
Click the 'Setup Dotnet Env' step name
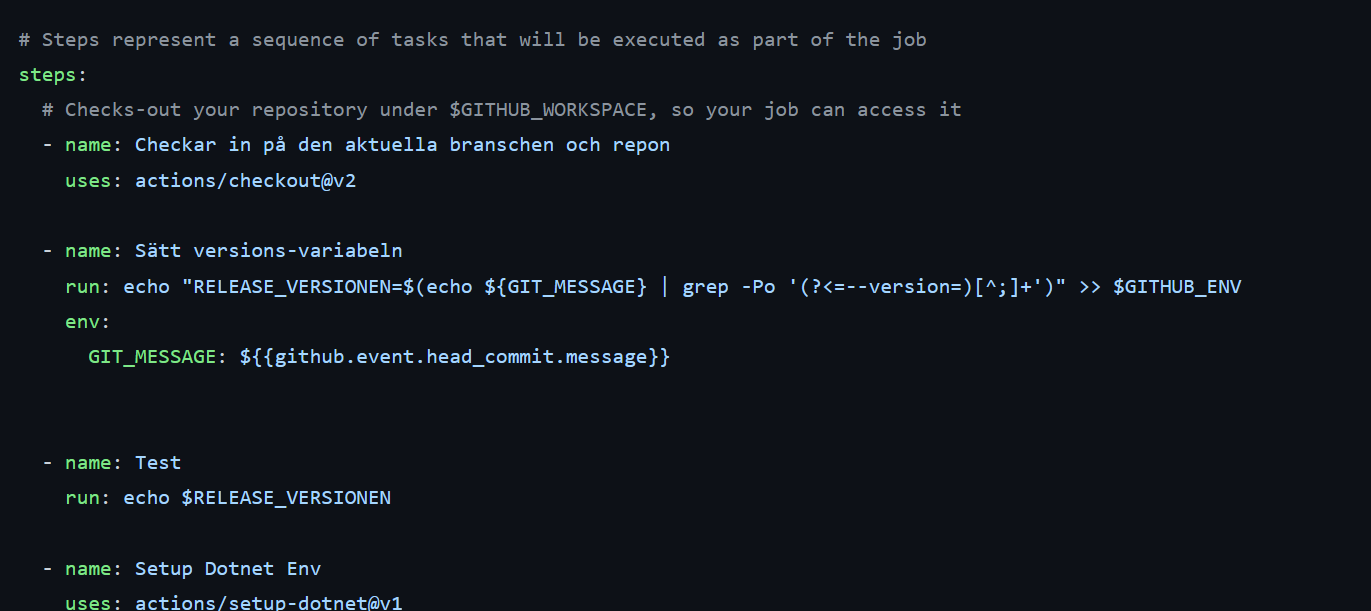(228, 569)
